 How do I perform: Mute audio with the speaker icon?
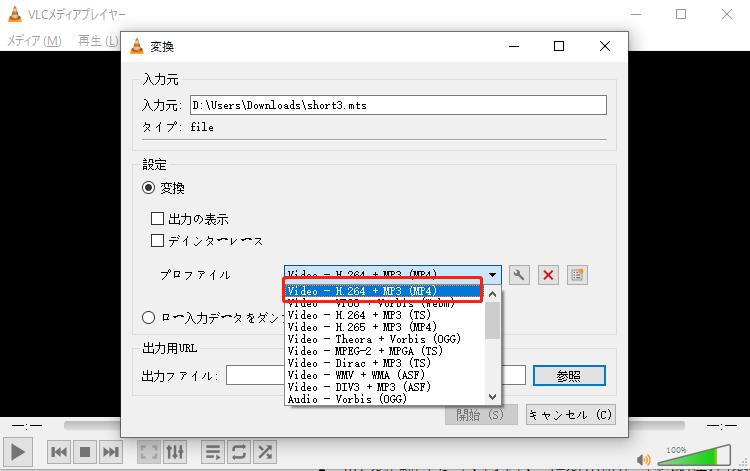point(643,460)
